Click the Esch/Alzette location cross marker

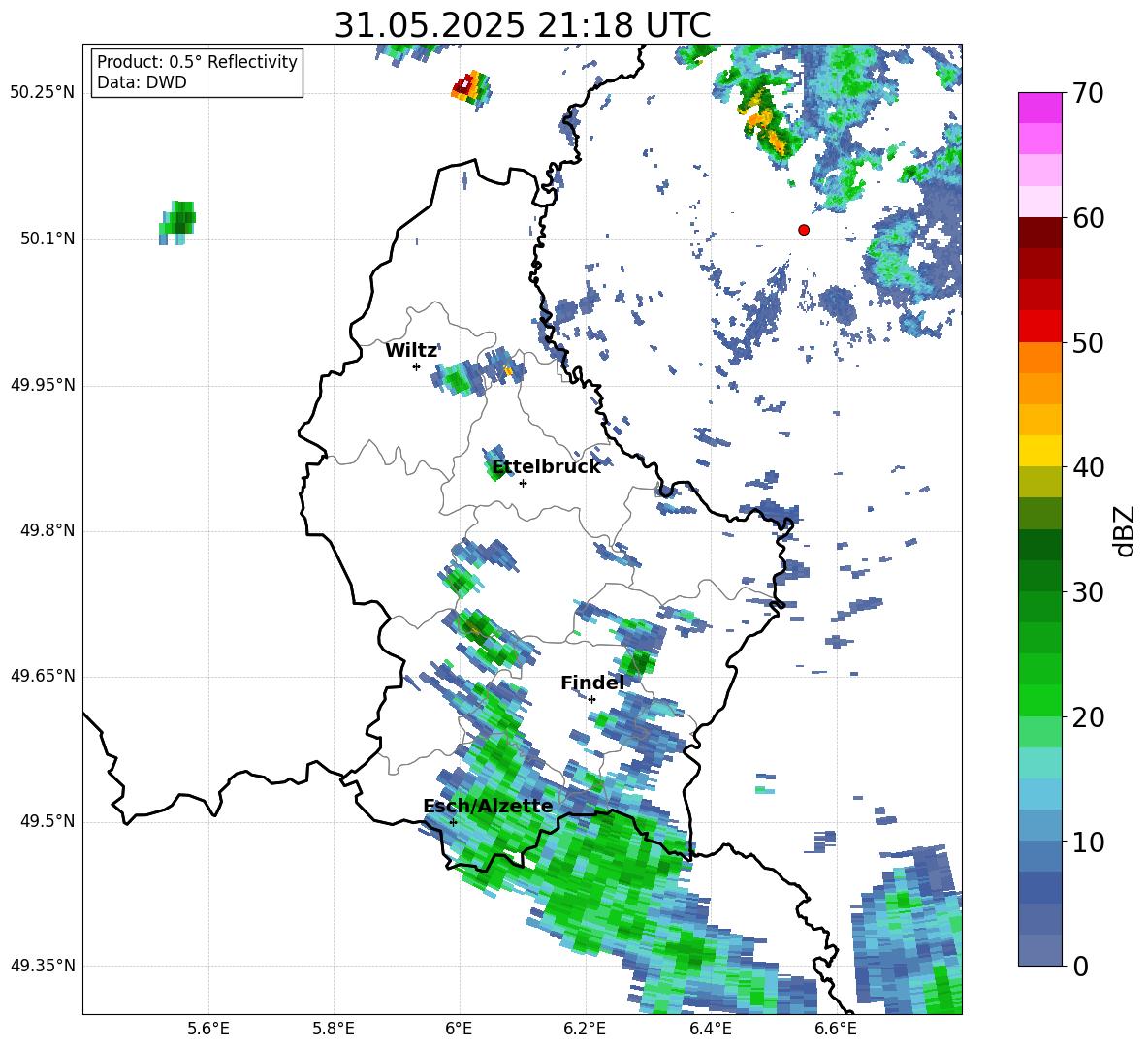point(453,822)
